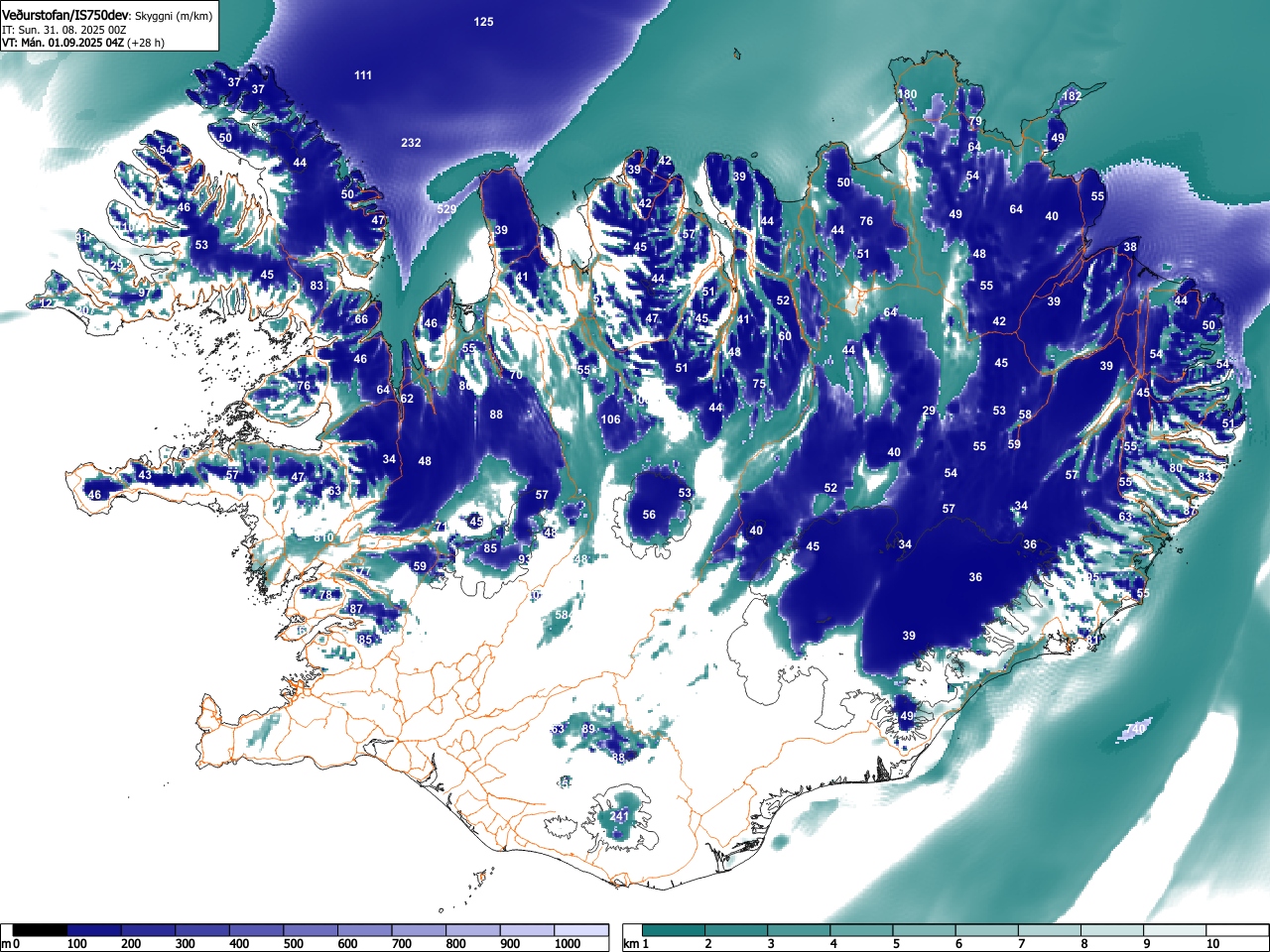Click the '500' tick label on the meter legend

(x=293, y=944)
